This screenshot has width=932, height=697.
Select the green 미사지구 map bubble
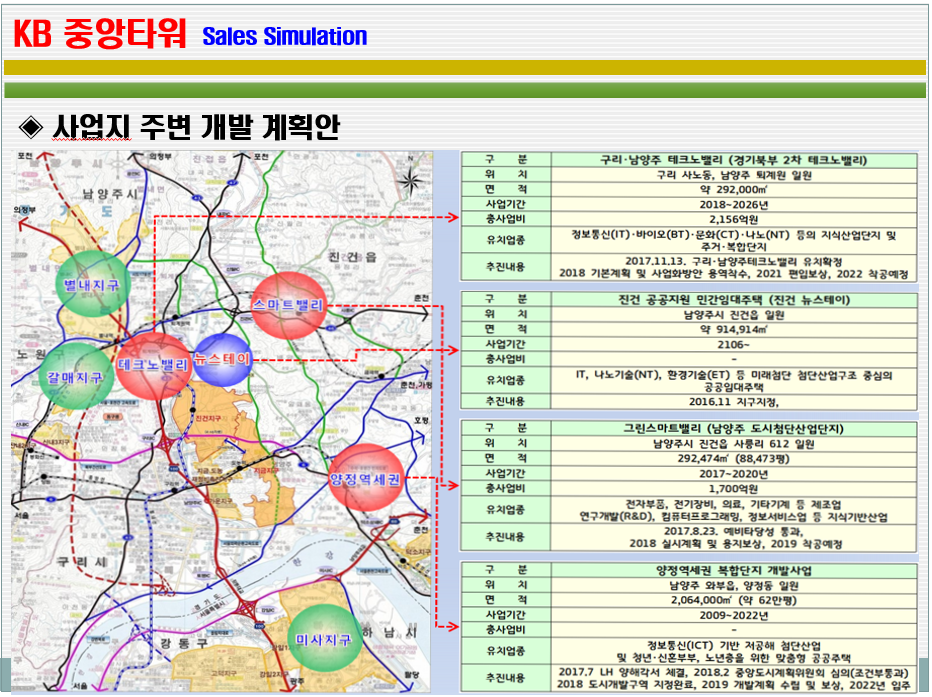click(324, 639)
